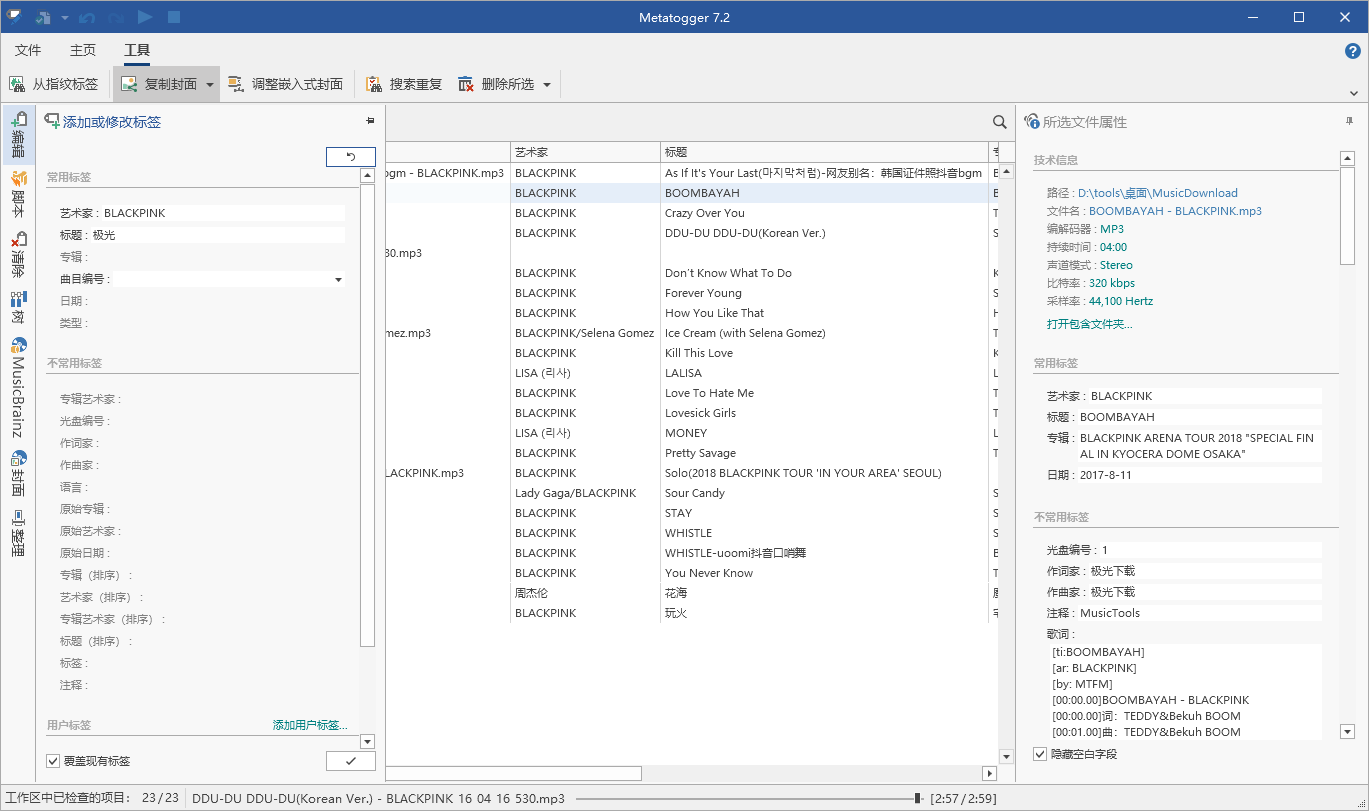Open the 脚本 sidebar tab
This screenshot has width=1369, height=811.
[18, 194]
